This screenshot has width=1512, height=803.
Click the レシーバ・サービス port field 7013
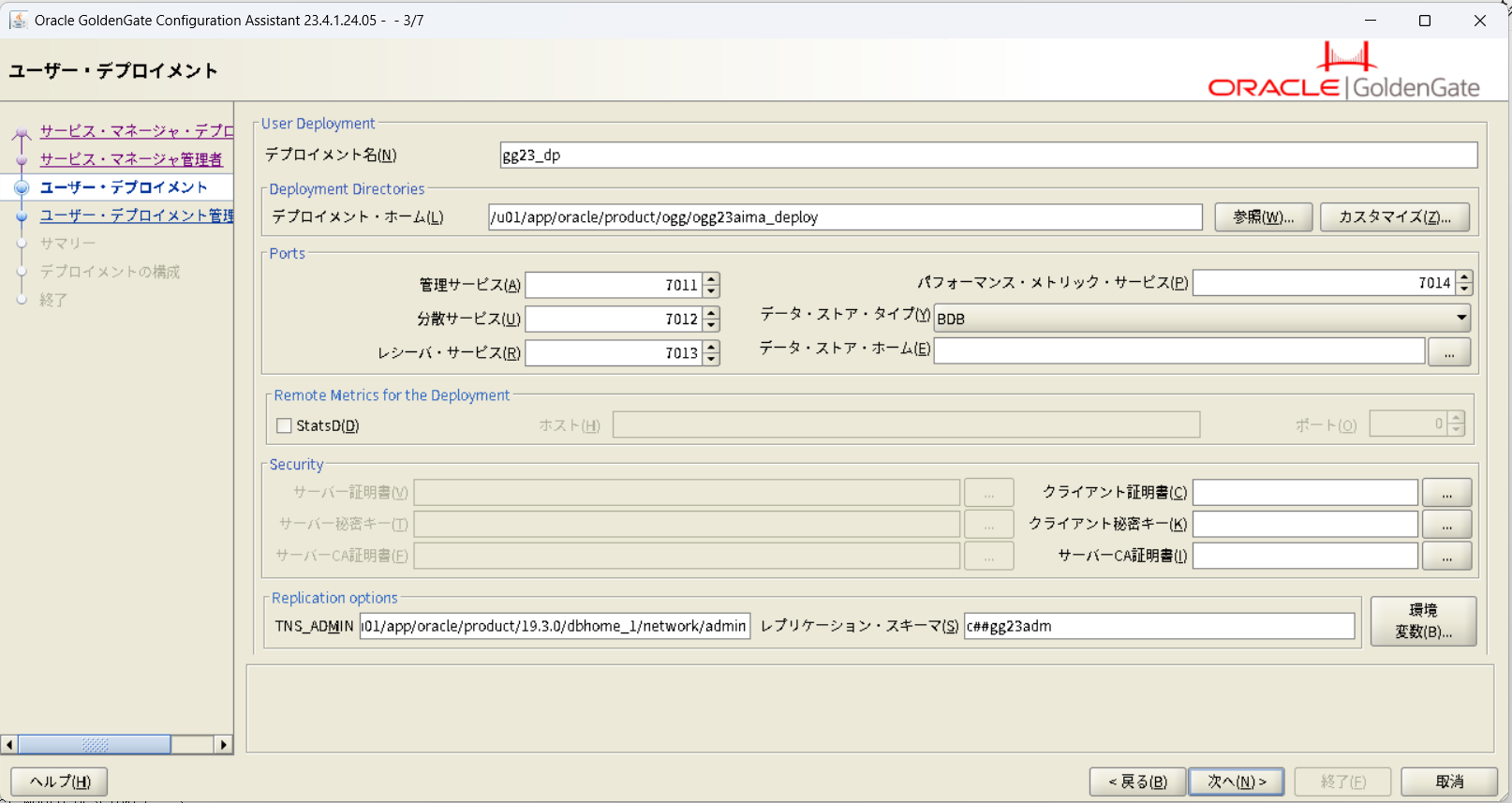[614, 353]
